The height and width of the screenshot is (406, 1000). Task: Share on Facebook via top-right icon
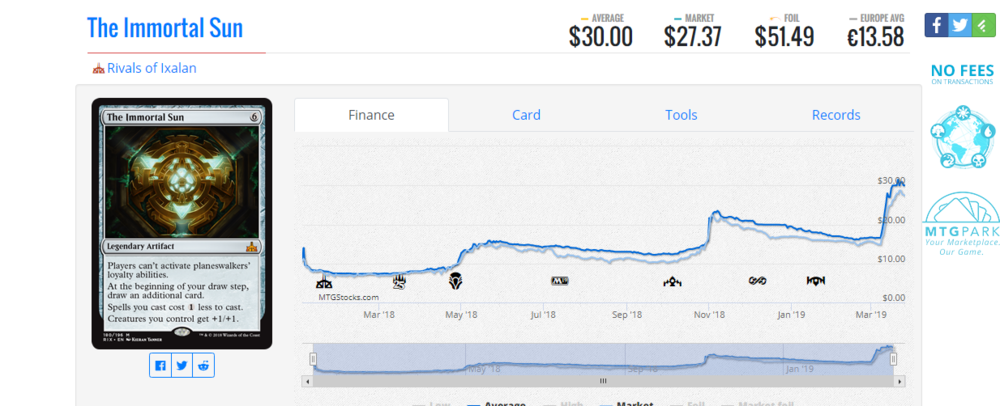coord(936,26)
